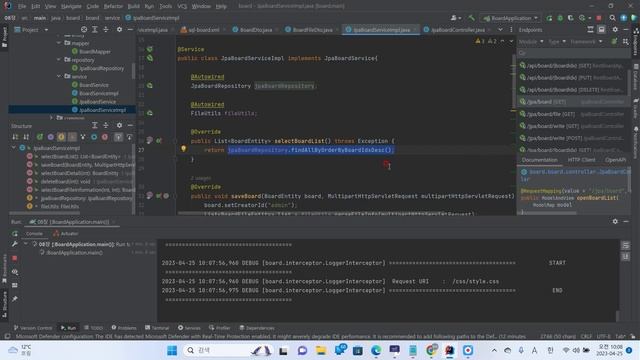Toggle Sort by Visibility in Structure toolbar

pyautogui.click(x=15, y=137)
